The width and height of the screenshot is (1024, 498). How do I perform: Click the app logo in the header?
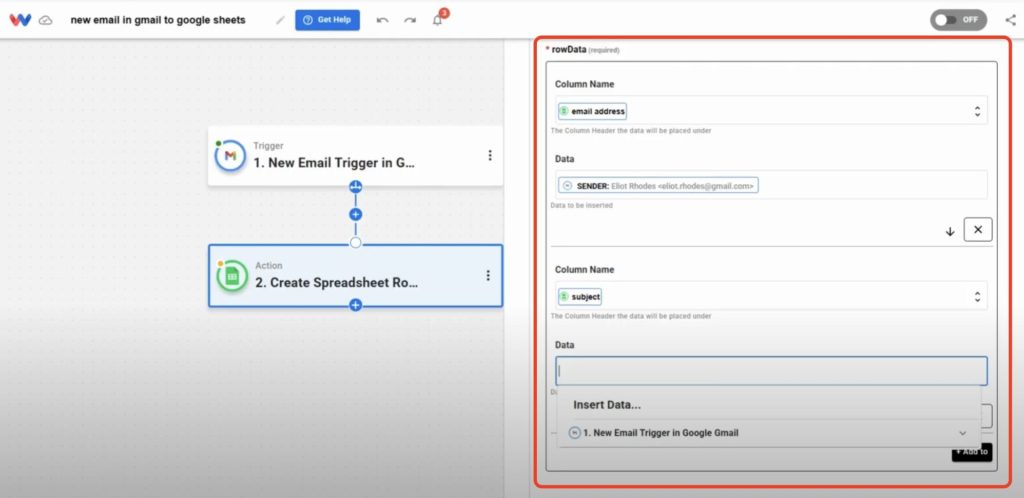click(x=20, y=20)
